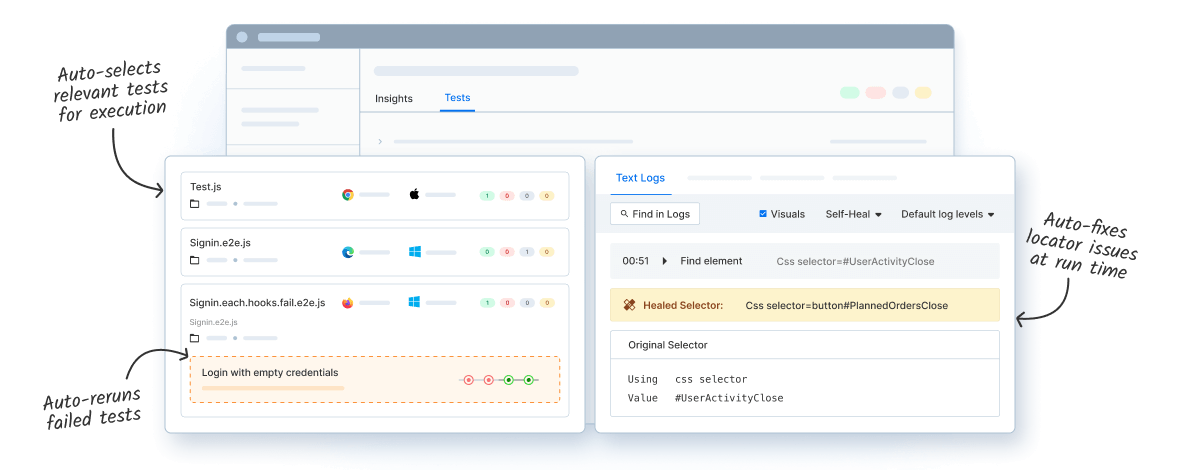Screen dimensions: 1180x470
Task: Click the second red failed rerun marker
Action: [x=488, y=380]
